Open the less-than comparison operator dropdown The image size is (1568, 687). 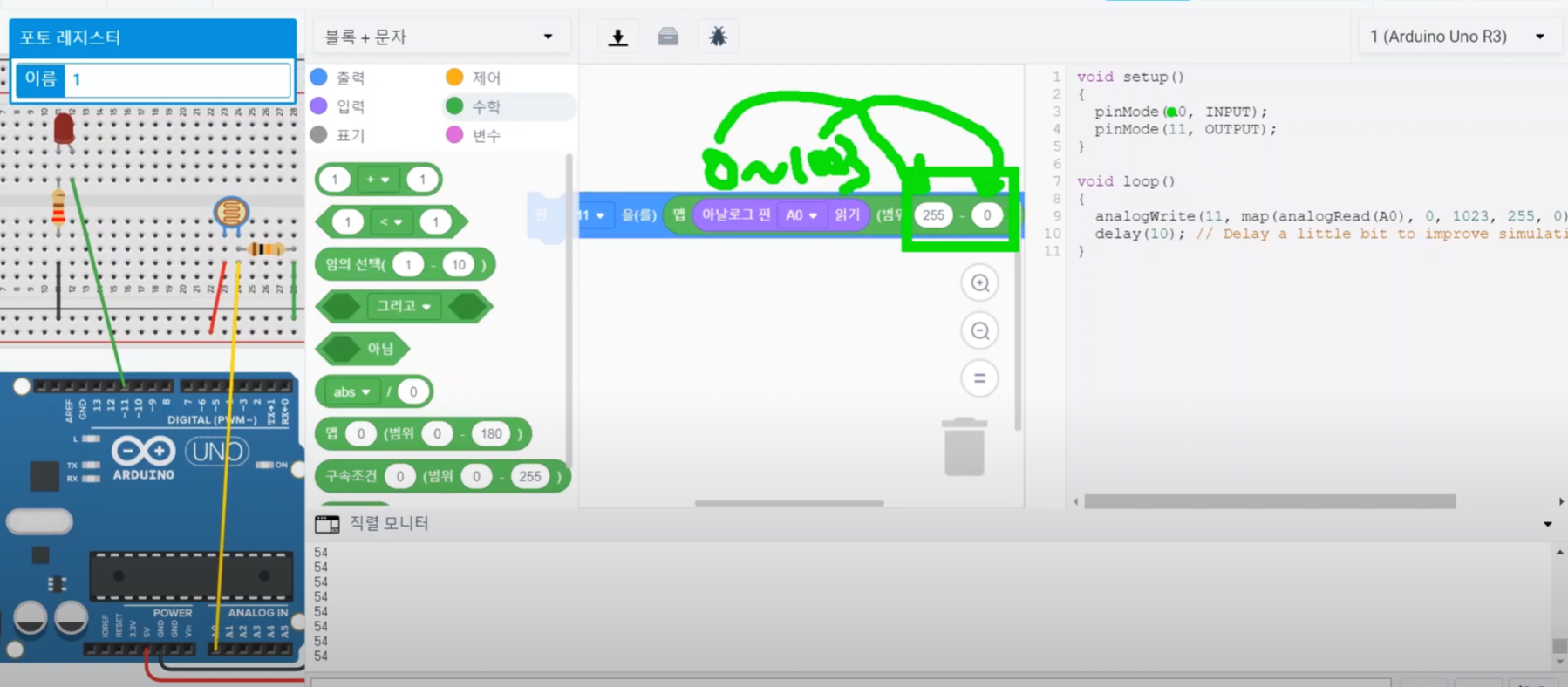[390, 222]
